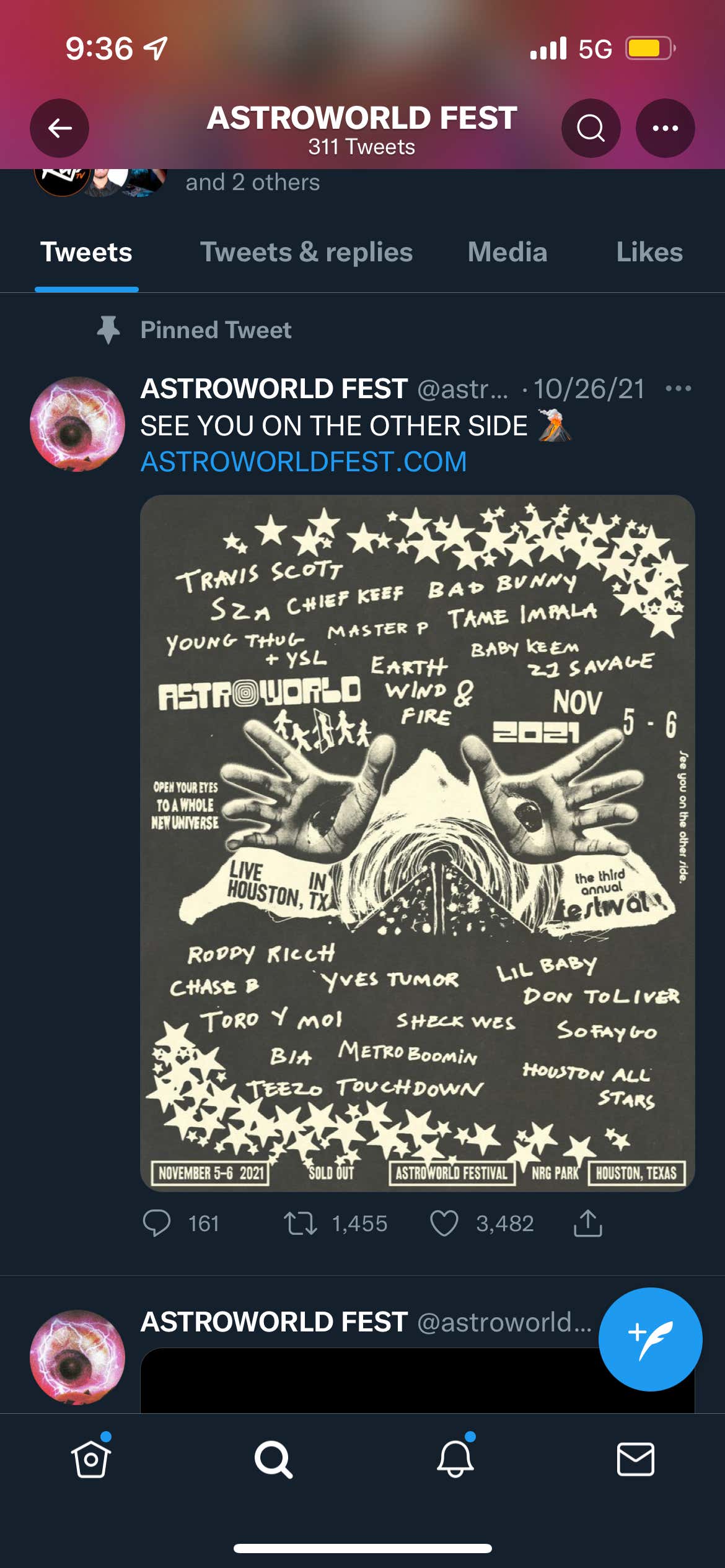Open pinned tweet's three-dot overflow menu

click(678, 389)
